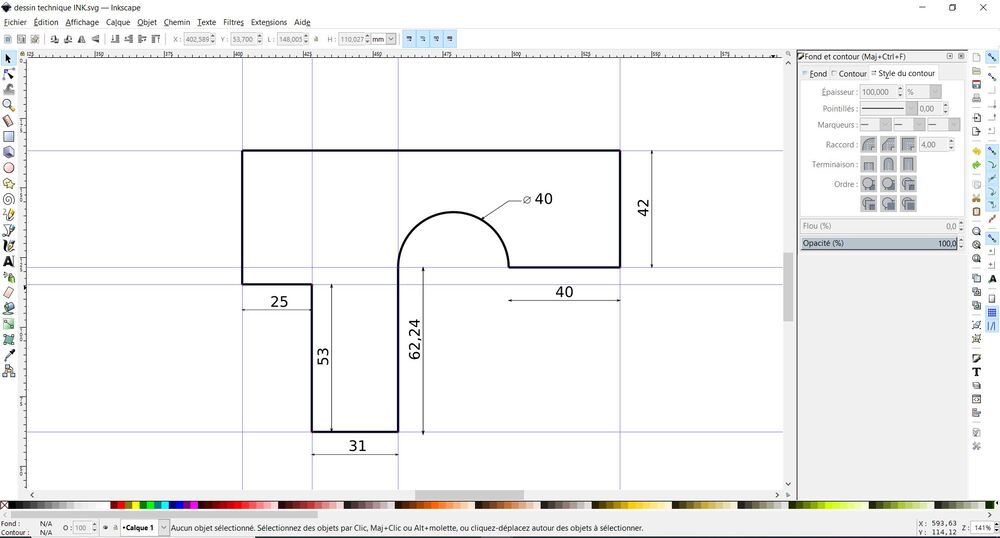The width and height of the screenshot is (1000, 538).
Task: Select the Text tool
Action: [8, 261]
